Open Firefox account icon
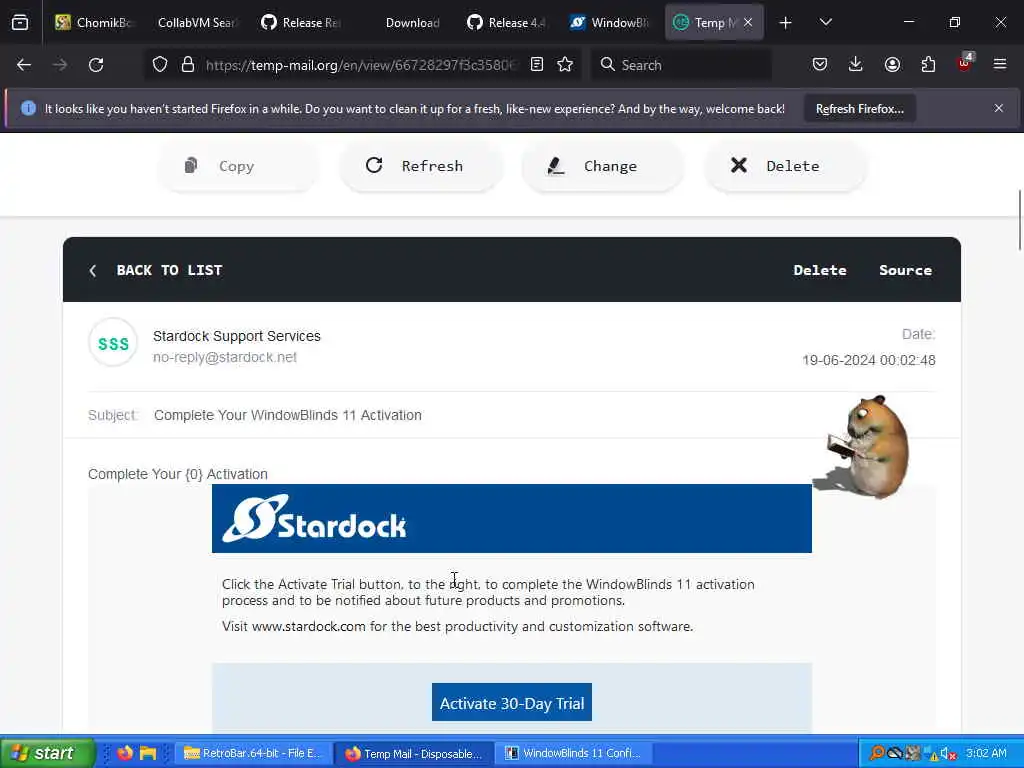The image size is (1024, 768). click(x=892, y=64)
